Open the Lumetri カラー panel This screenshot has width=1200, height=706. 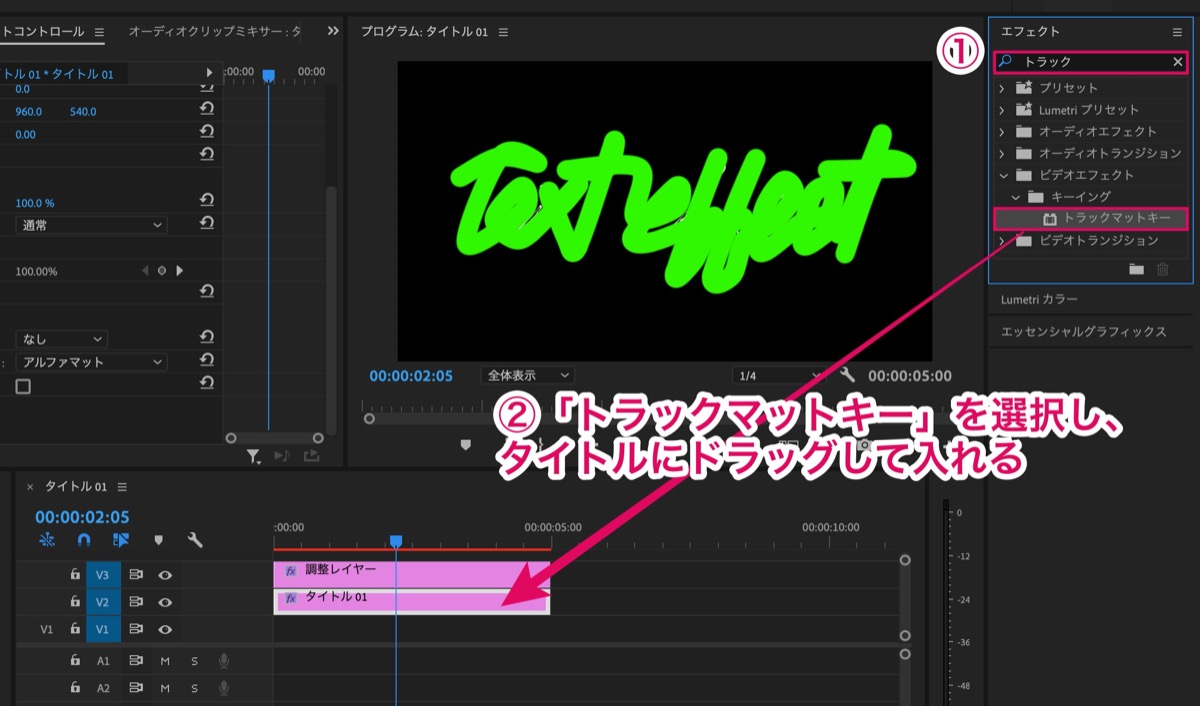tap(1039, 299)
